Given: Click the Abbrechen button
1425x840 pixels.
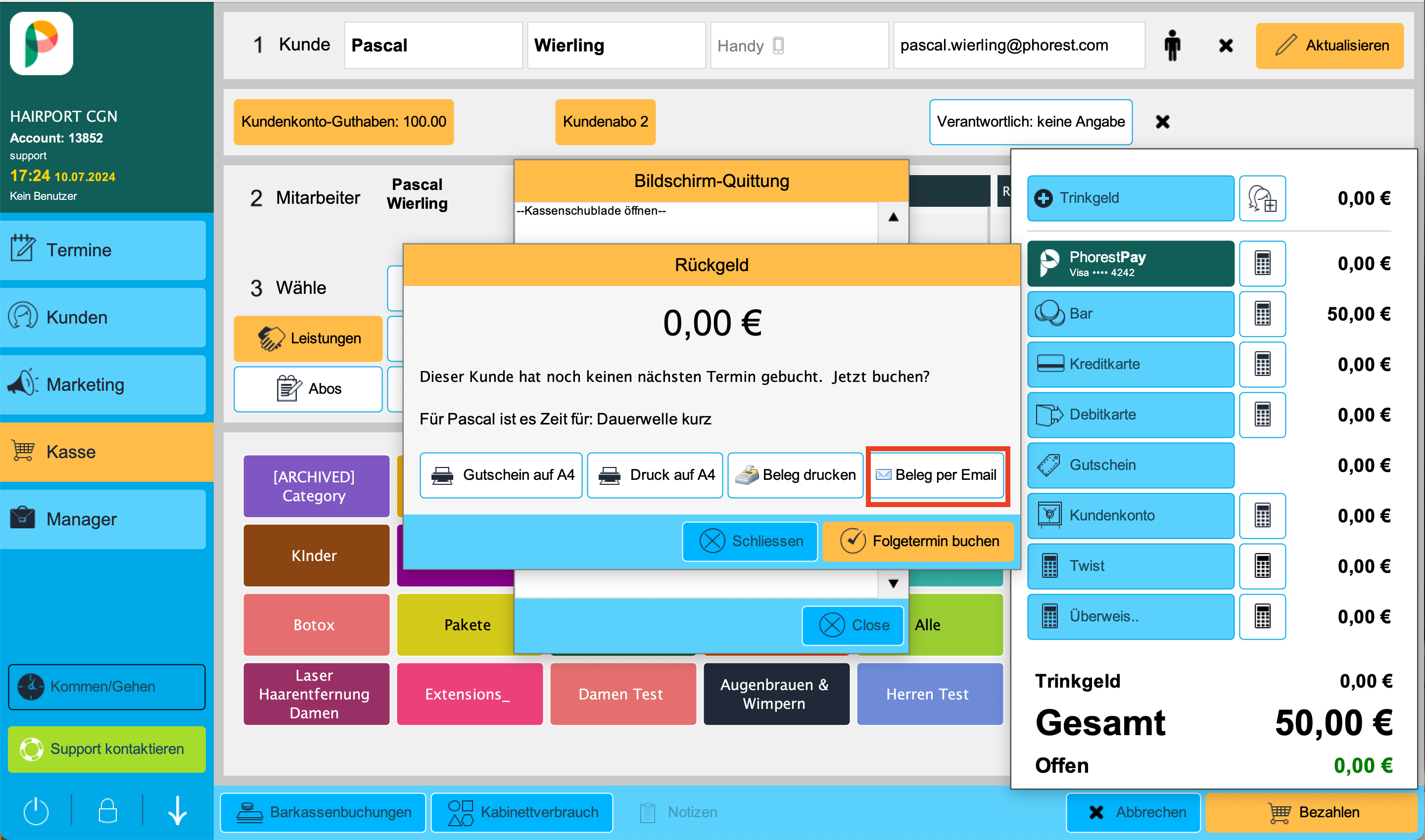Looking at the screenshot, I should [1134, 812].
